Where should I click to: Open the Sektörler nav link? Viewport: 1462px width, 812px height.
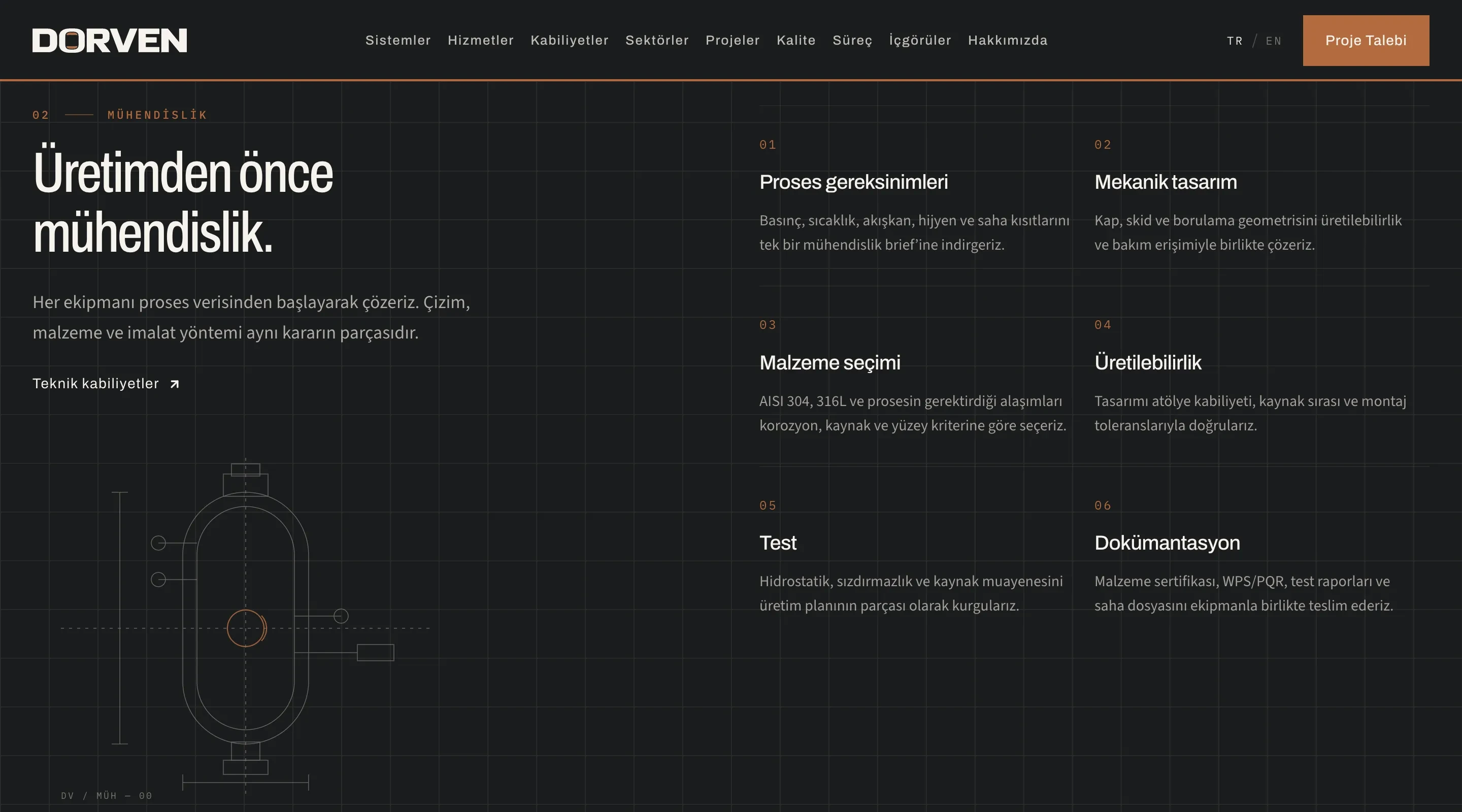click(657, 40)
